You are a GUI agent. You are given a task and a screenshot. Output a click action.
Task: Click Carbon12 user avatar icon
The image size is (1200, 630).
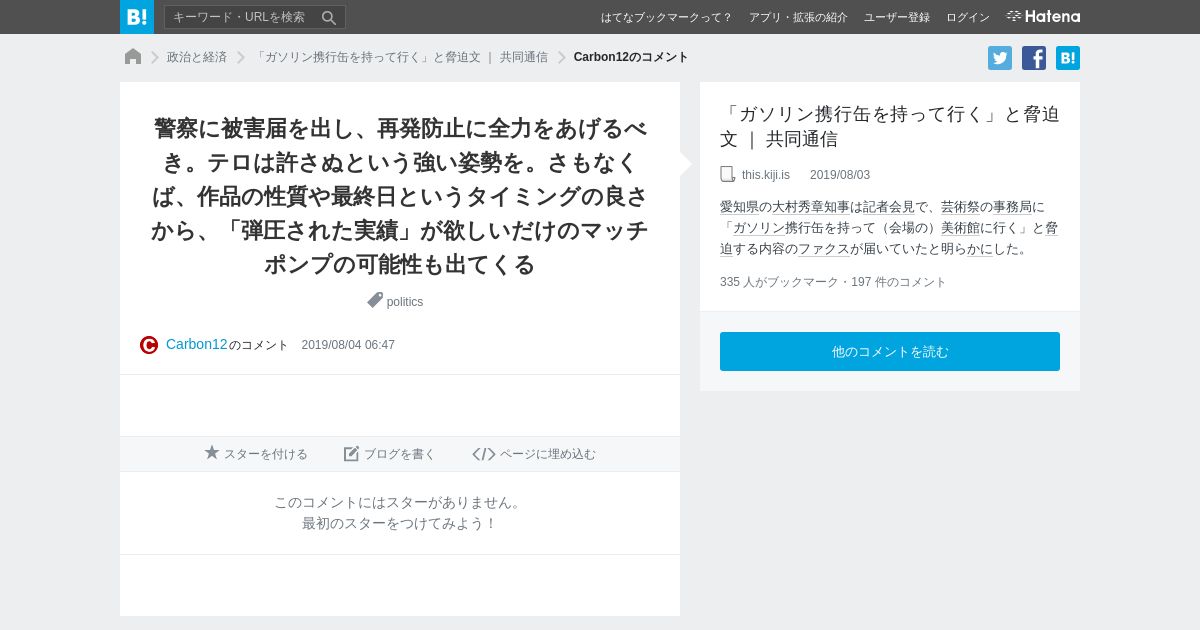149,345
